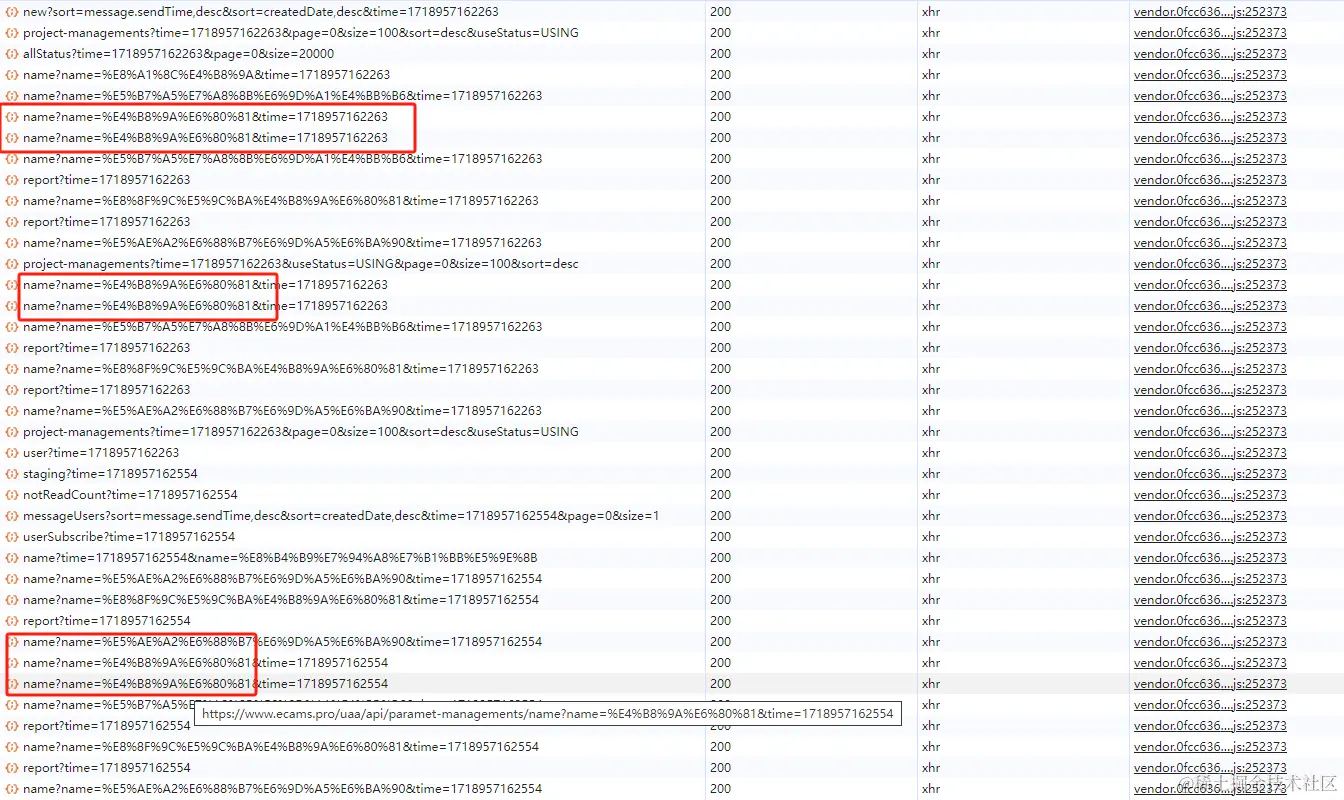Select the user?time=1718957162263 request
This screenshot has height=800, width=1344.
(x=101, y=453)
